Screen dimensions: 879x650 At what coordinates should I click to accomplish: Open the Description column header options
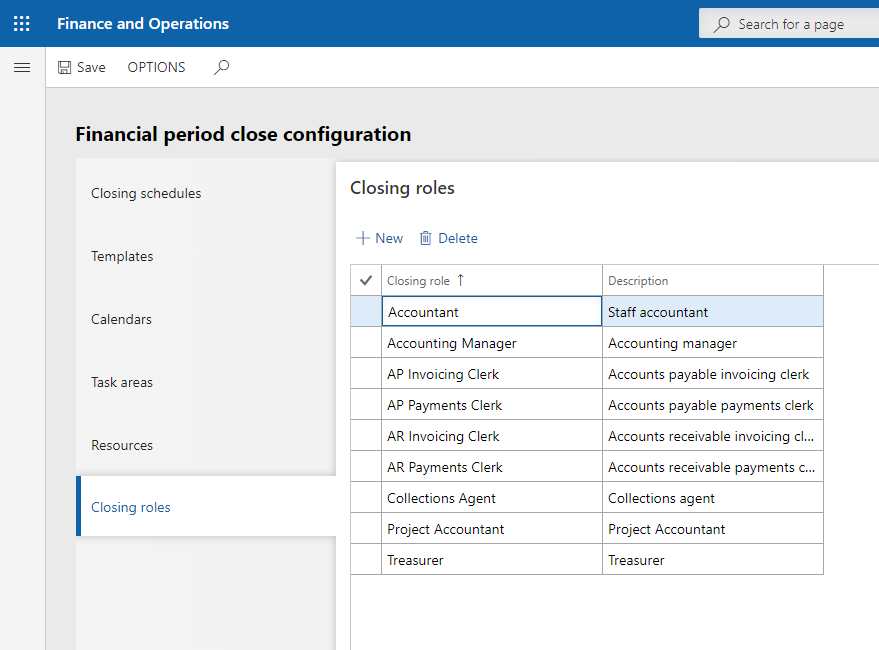click(x=638, y=281)
